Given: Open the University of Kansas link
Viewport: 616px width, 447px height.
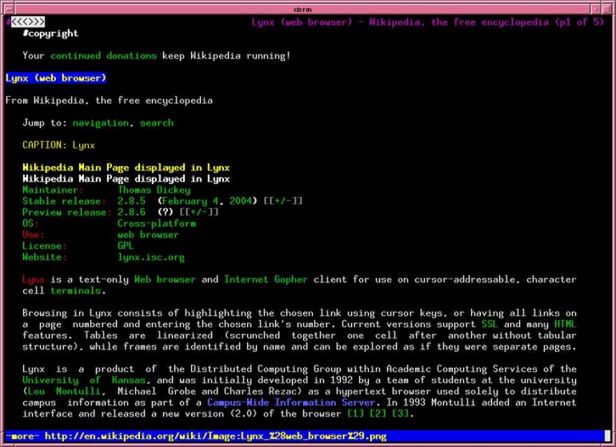Looking at the screenshot, I should pos(84,380).
